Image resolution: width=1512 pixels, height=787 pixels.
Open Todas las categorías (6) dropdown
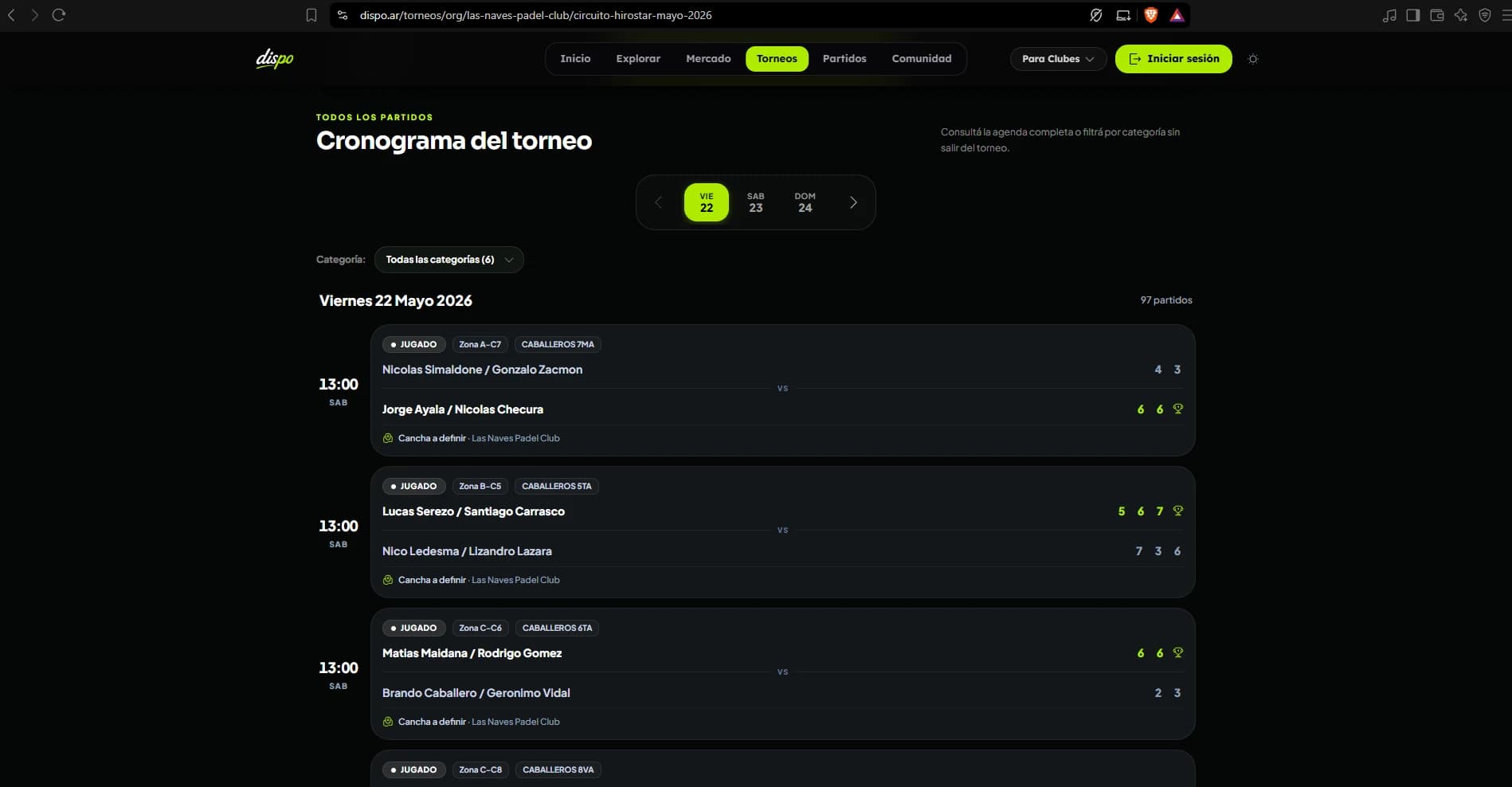click(x=449, y=260)
